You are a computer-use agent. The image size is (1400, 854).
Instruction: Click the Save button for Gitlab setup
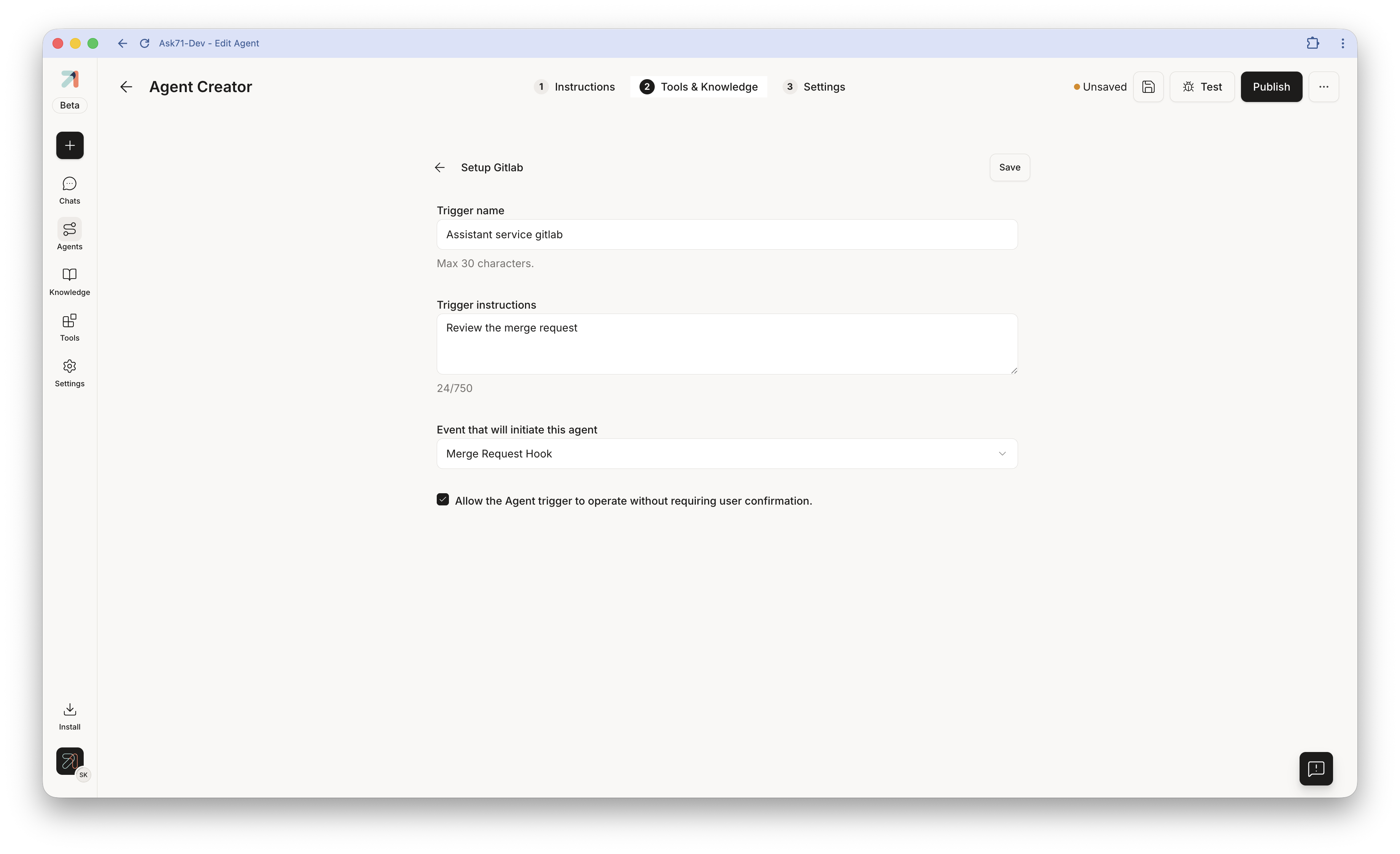click(1010, 167)
